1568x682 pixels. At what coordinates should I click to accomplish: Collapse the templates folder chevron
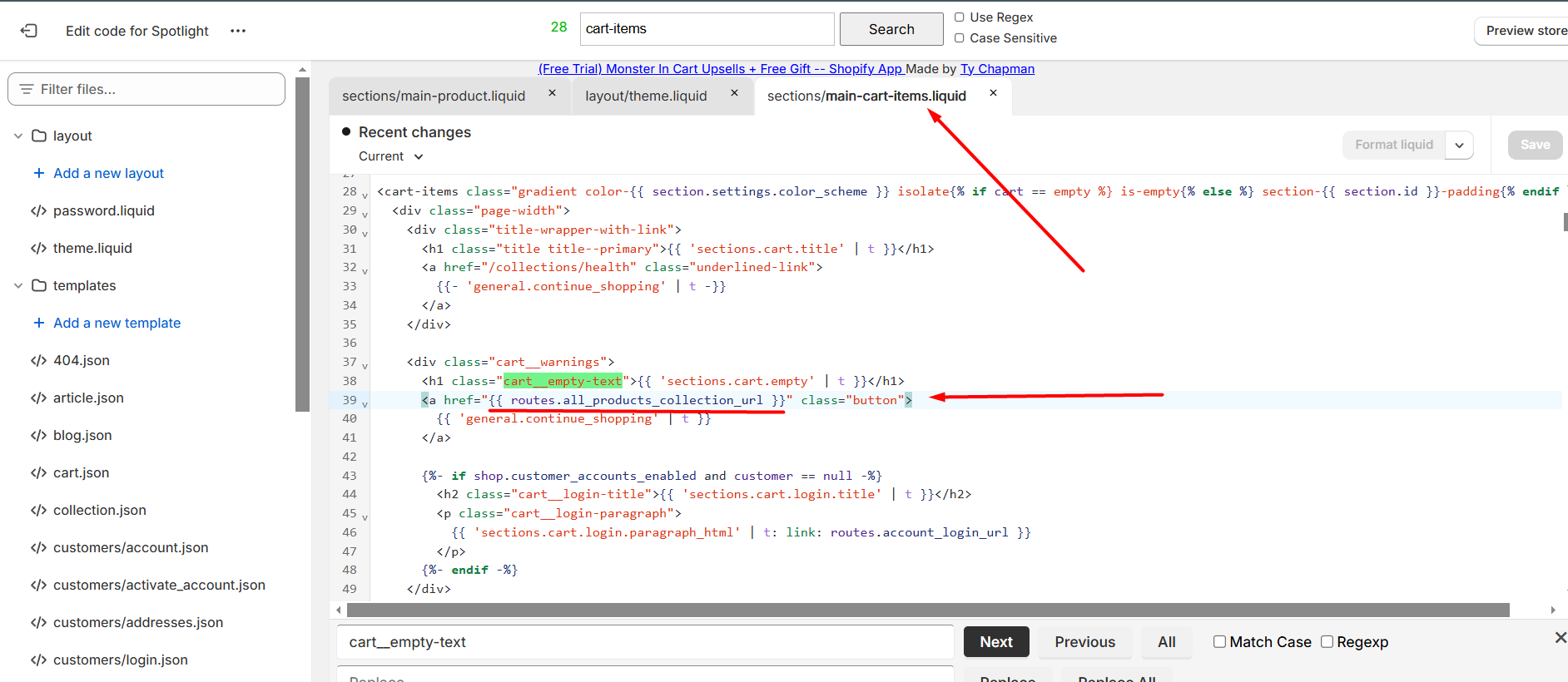click(x=18, y=285)
